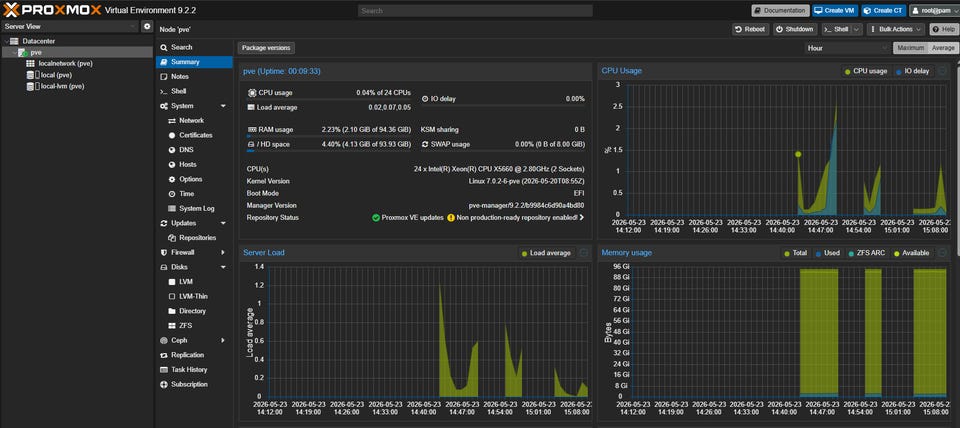Open Notes in node menu

(193, 77)
